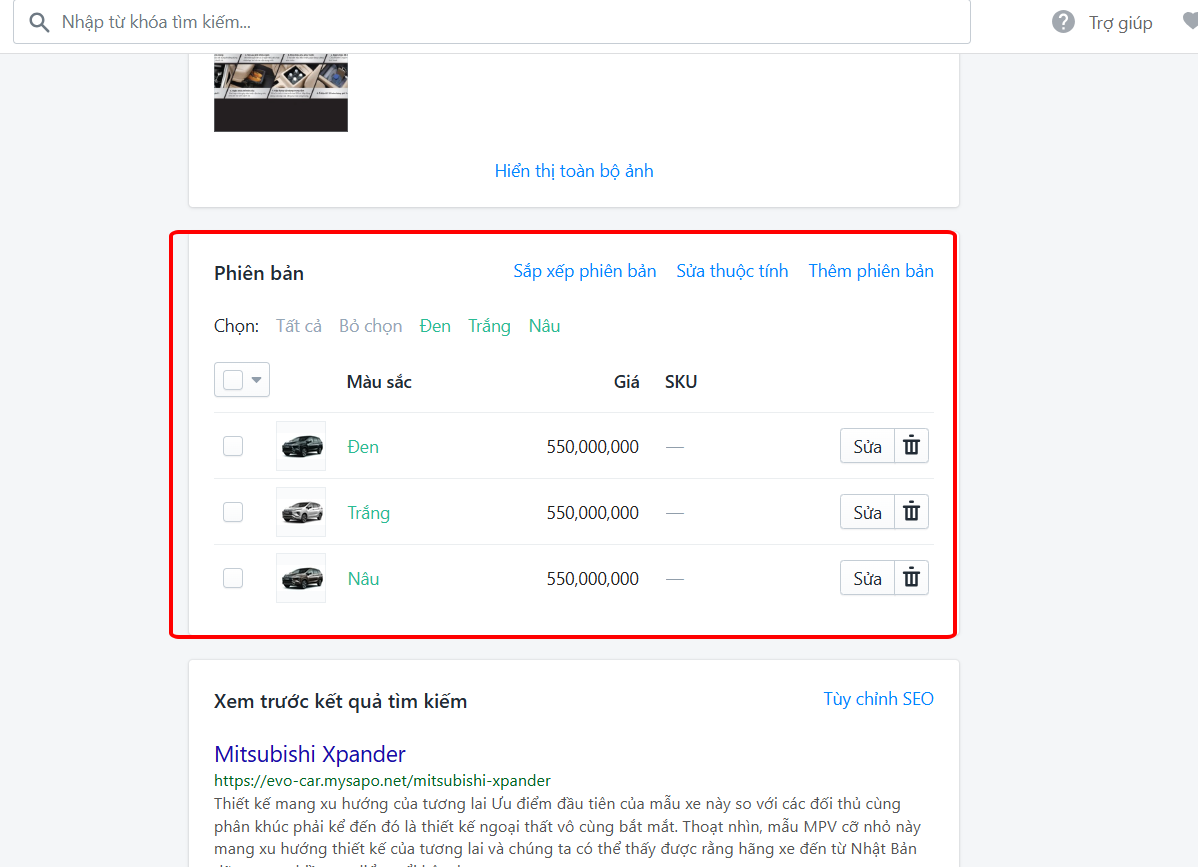Image resolution: width=1198 pixels, height=867 pixels.
Task: Click Hiển thị toàn bộ ảnh link
Action: point(574,171)
